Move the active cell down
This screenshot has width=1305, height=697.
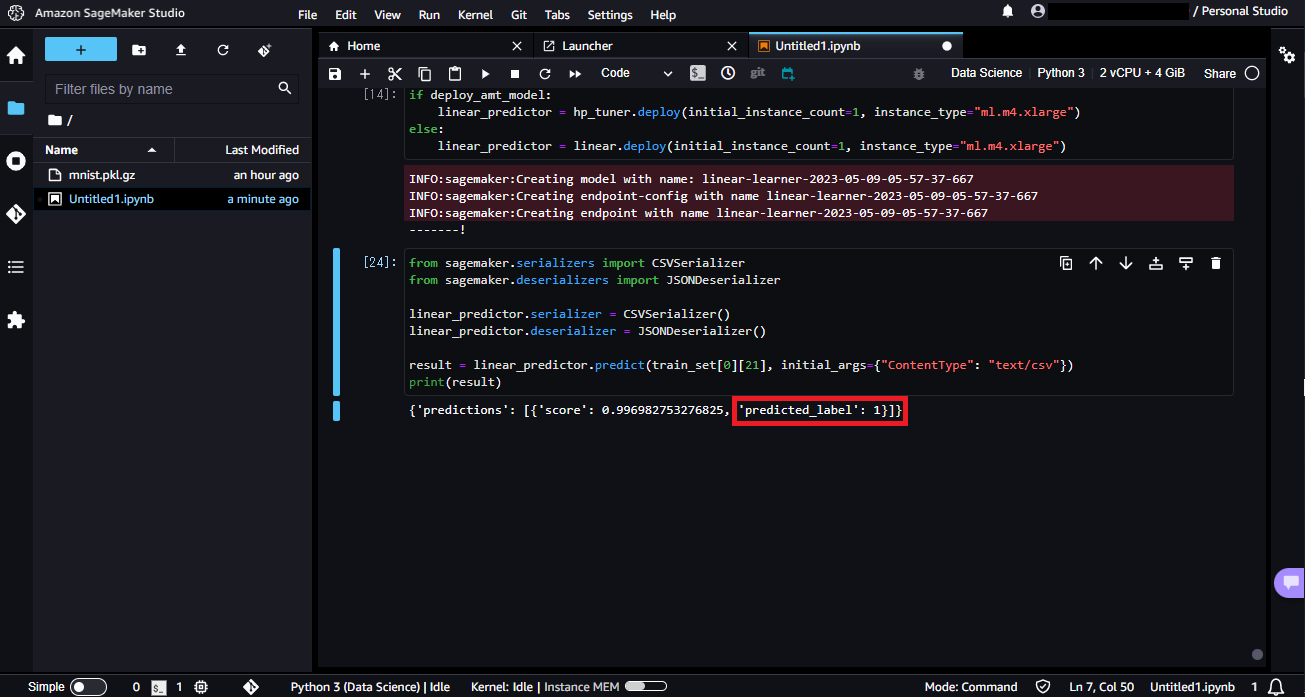click(x=1126, y=263)
